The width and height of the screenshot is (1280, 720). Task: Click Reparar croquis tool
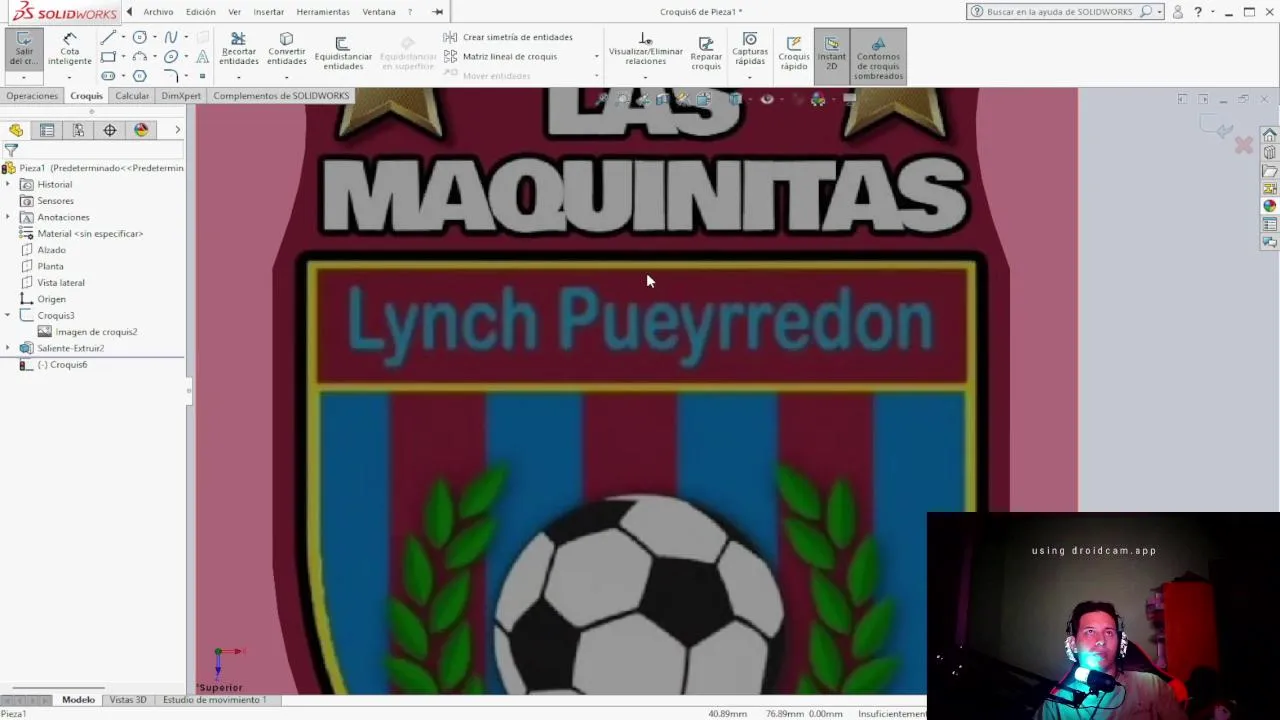click(706, 54)
